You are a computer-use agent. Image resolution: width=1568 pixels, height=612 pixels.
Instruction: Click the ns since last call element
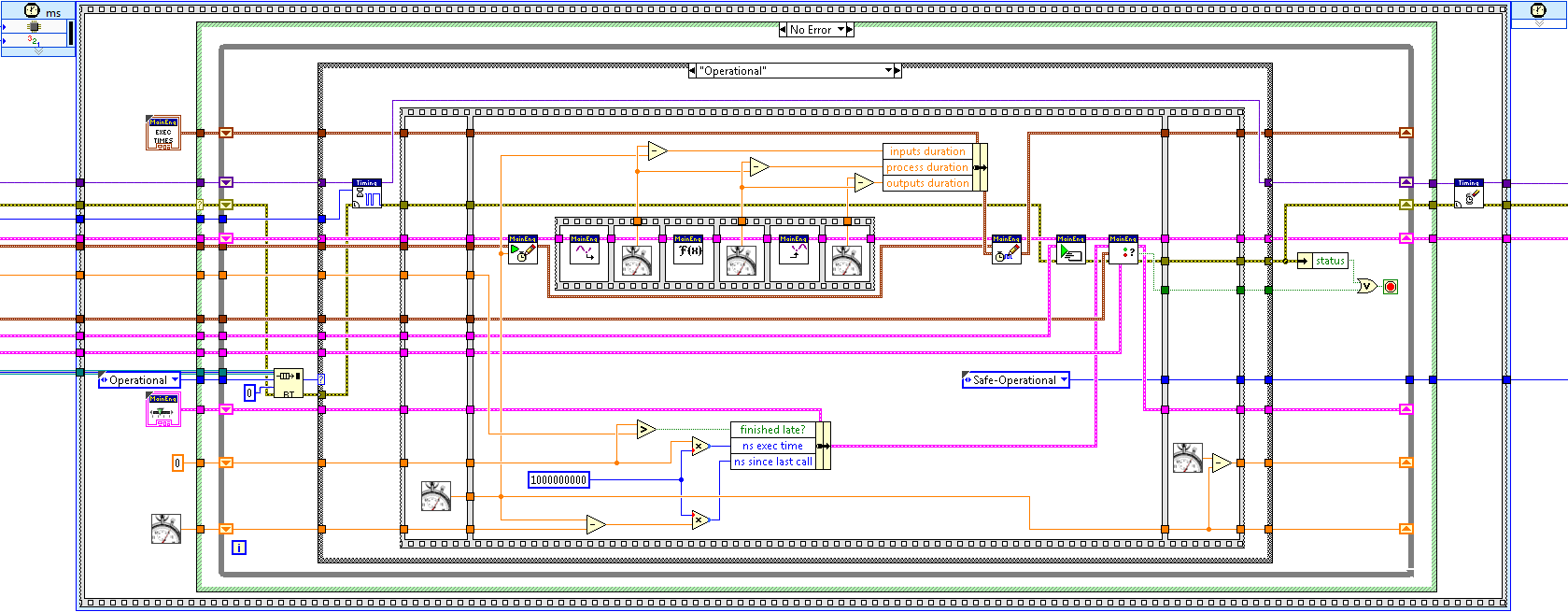click(x=772, y=462)
